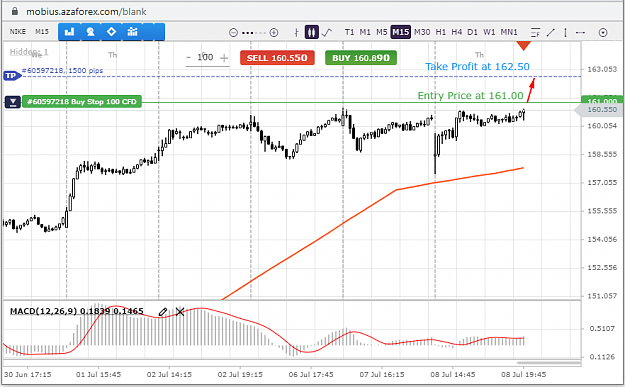Open the NIKE symbol selector
The image size is (625, 387).
pos(18,31)
